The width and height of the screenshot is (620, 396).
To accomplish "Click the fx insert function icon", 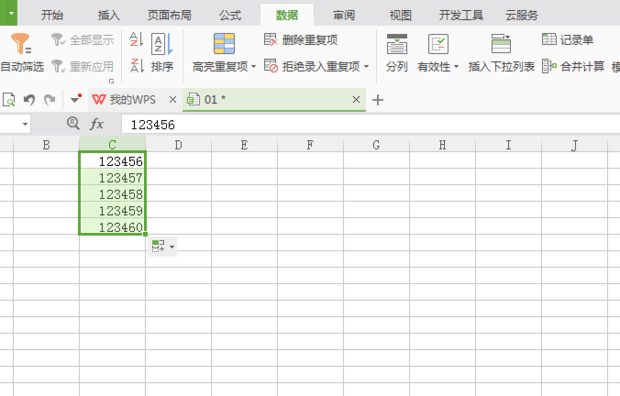I will (x=96, y=124).
